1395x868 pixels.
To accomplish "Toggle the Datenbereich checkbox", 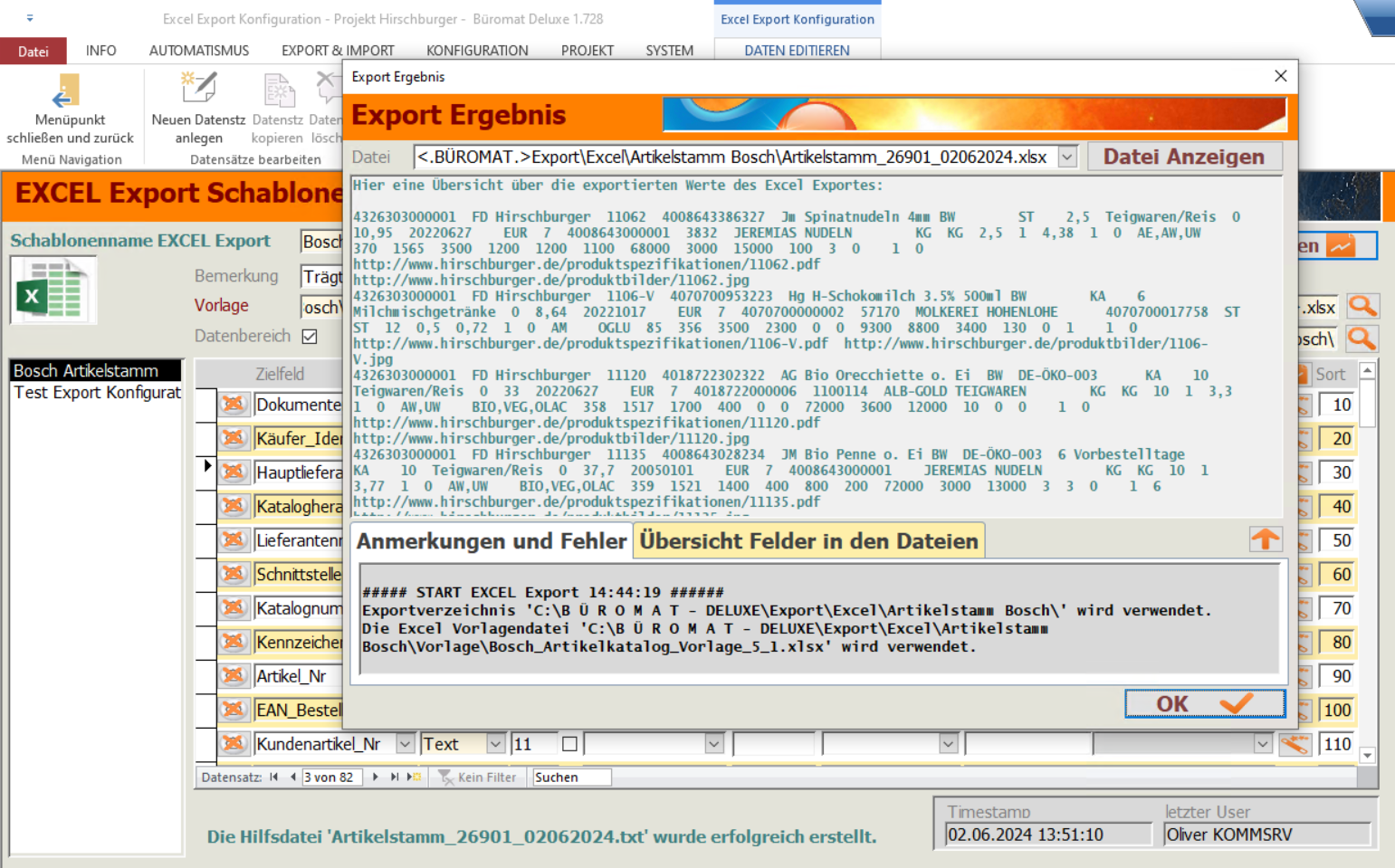I will tap(310, 337).
